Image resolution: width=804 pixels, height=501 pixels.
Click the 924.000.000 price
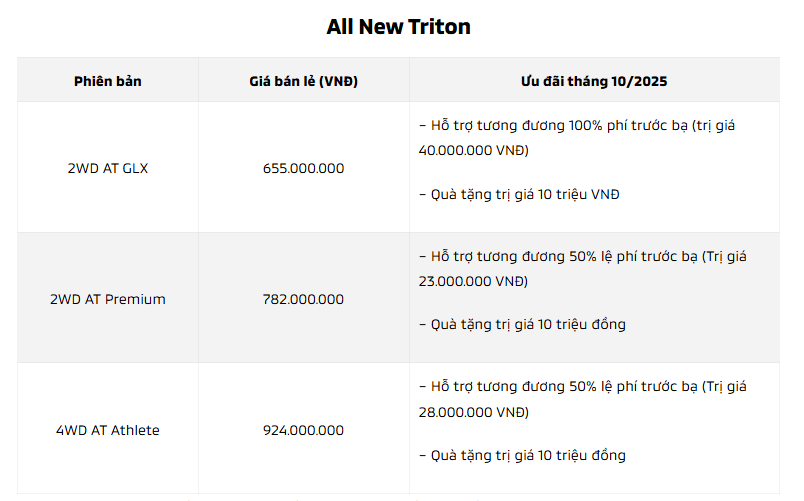click(x=303, y=430)
